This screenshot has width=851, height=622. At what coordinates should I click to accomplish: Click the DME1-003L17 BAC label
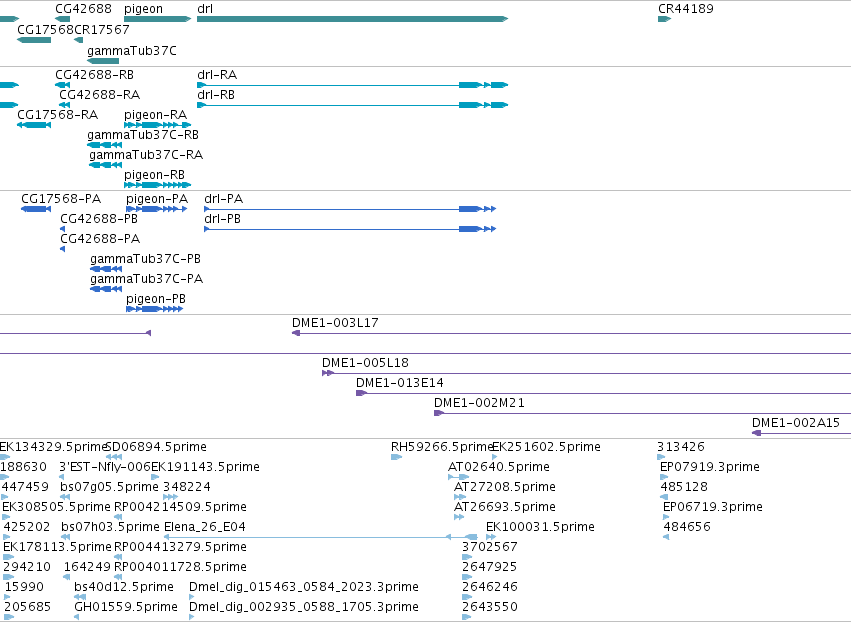click(335, 323)
